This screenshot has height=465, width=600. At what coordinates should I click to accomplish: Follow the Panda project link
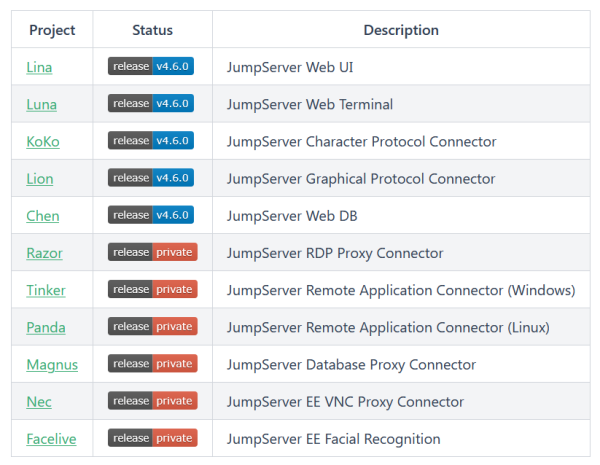(46, 327)
